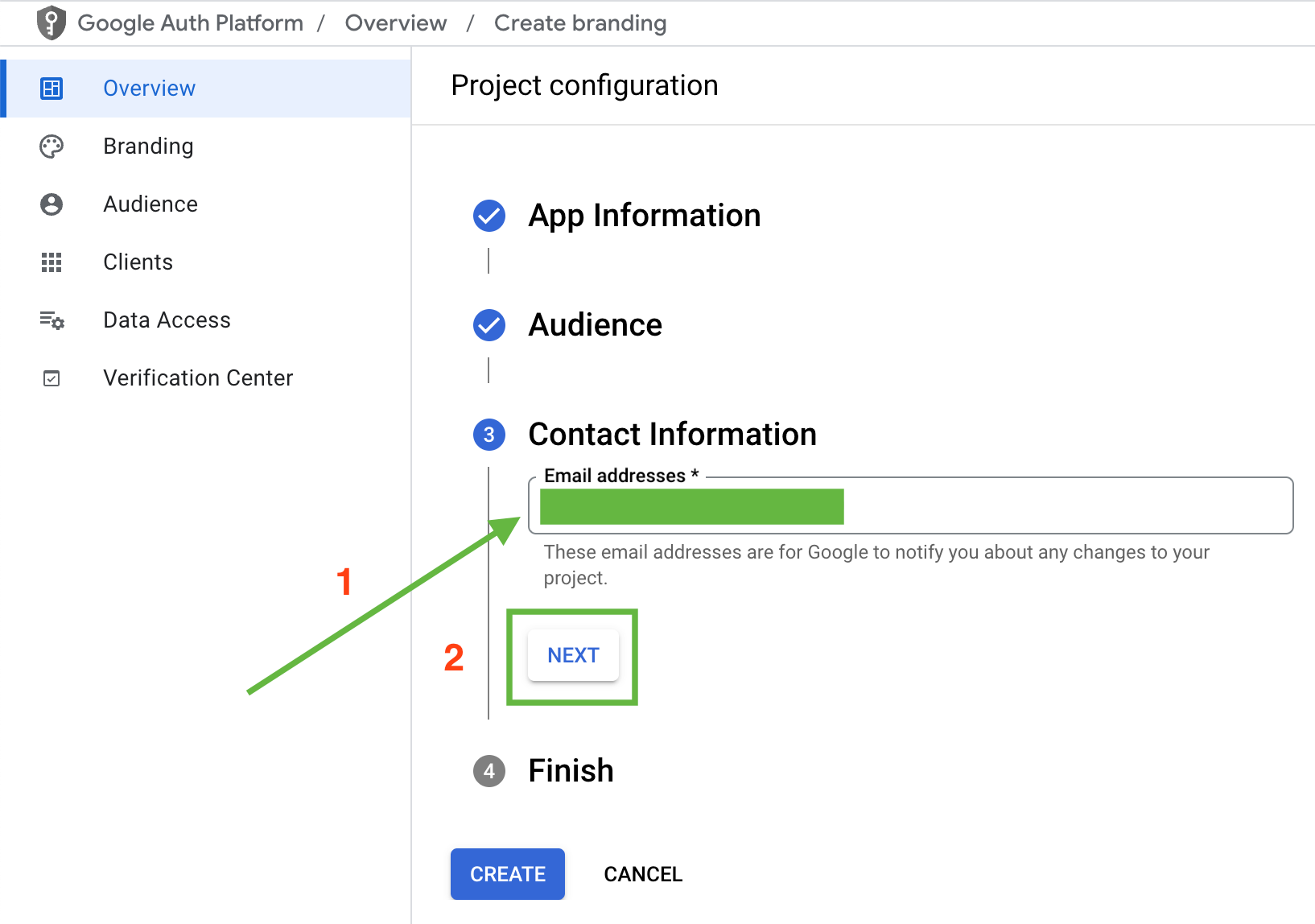This screenshot has height=924, width=1315.
Task: Click the Data Access settings-list icon
Action: point(52,320)
